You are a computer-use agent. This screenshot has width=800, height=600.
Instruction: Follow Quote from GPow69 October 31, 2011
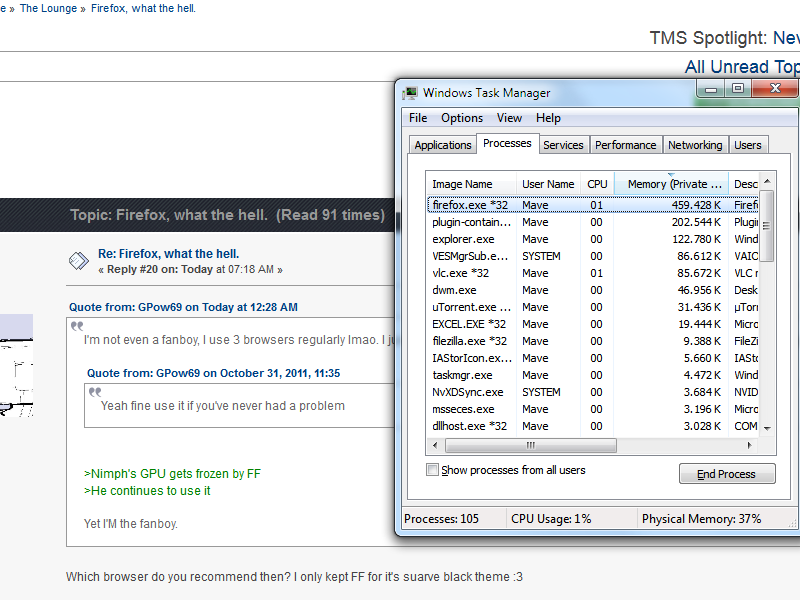click(213, 373)
